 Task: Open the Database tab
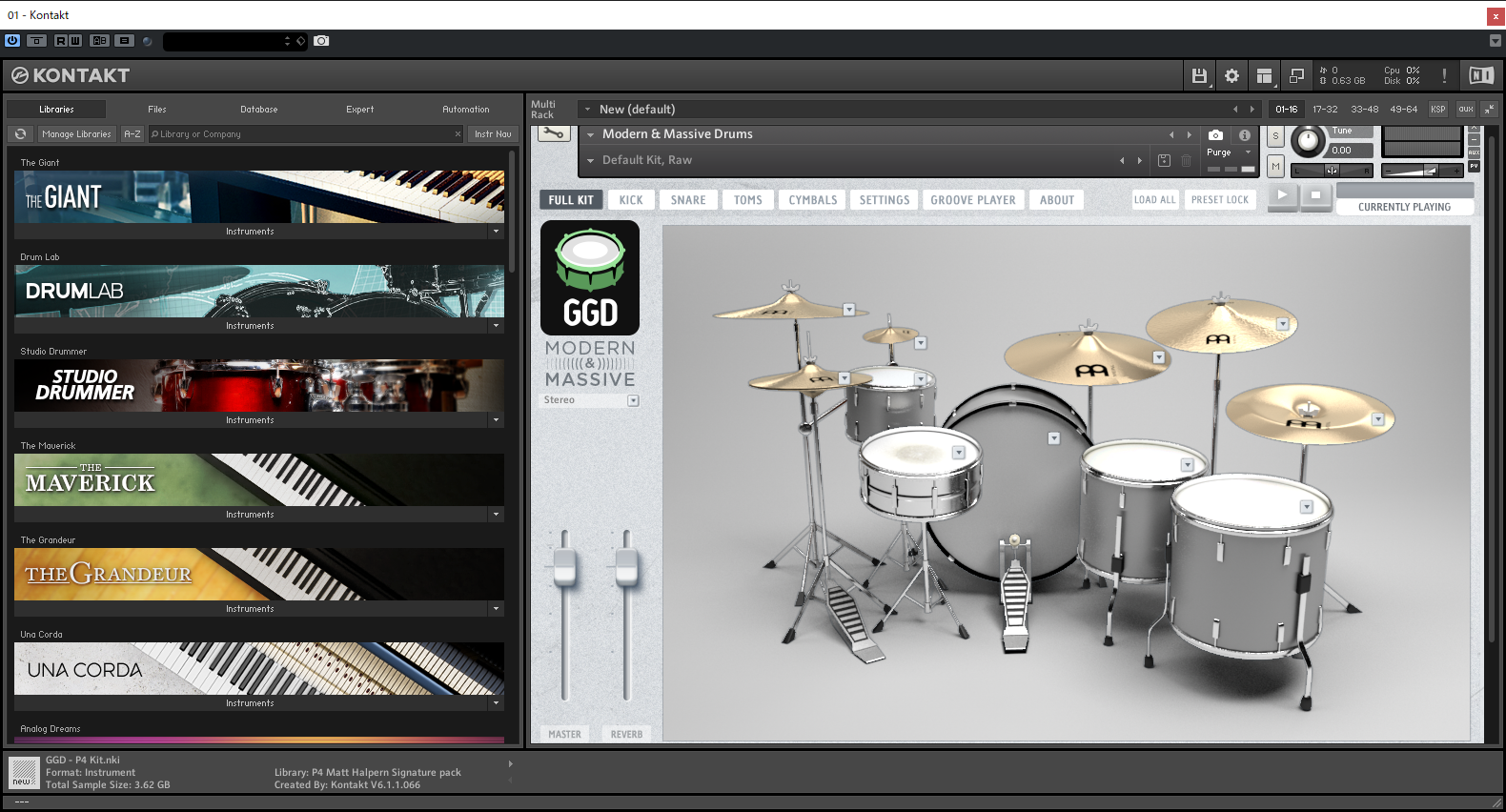coord(259,110)
